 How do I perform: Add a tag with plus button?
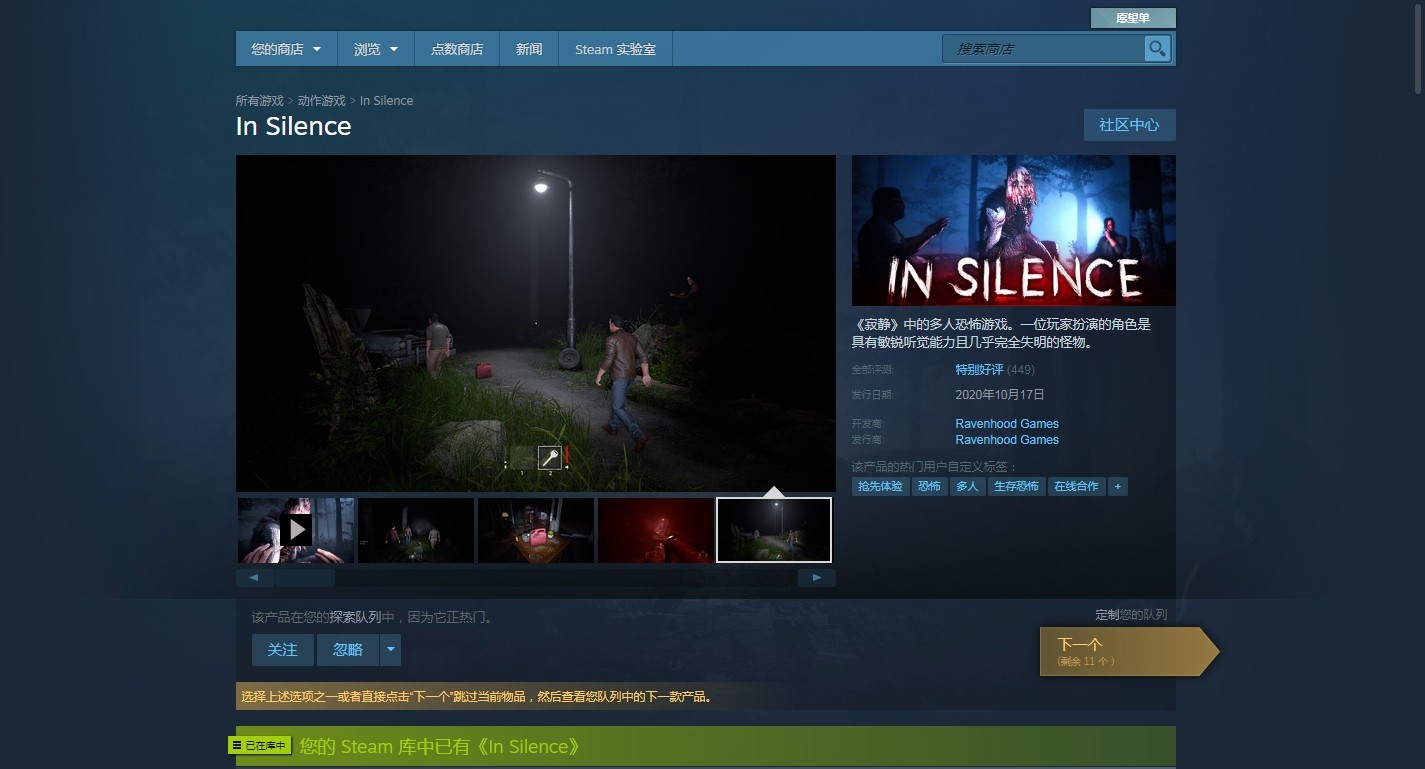1118,486
